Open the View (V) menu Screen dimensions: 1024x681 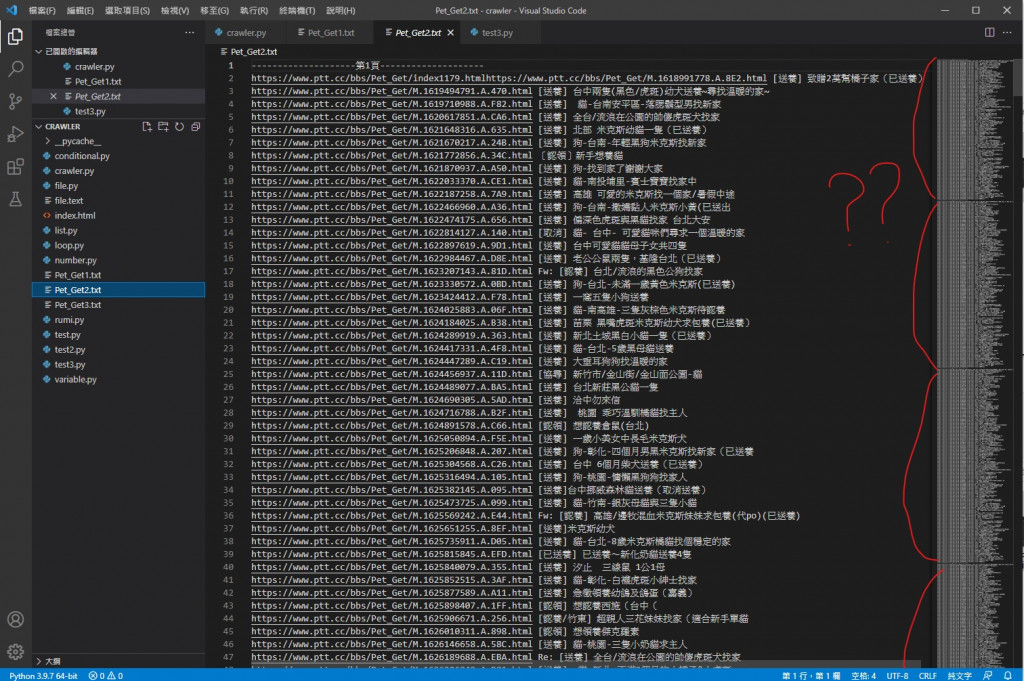pyautogui.click(x=175, y=10)
